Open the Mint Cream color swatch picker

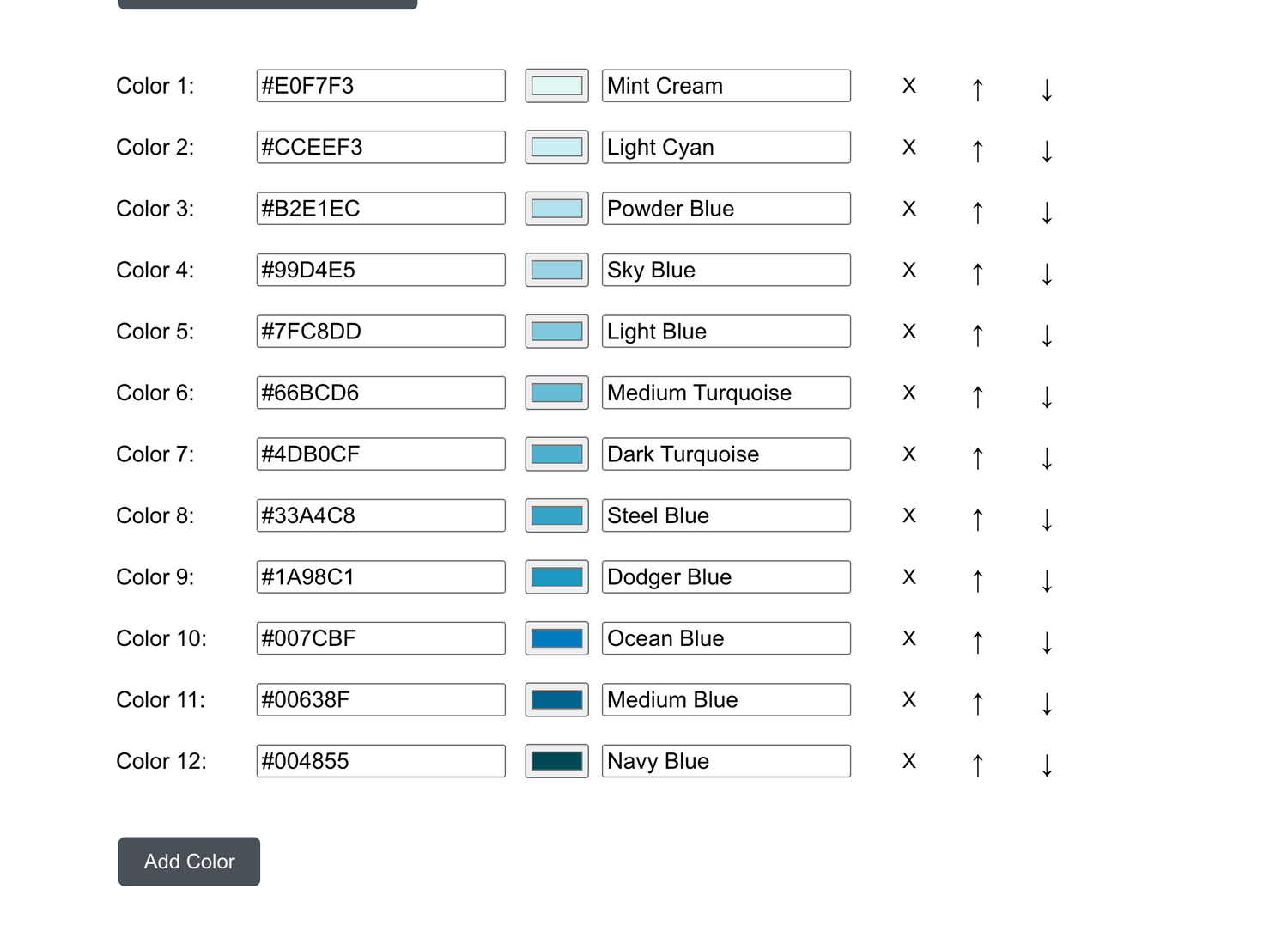pyautogui.click(x=557, y=86)
